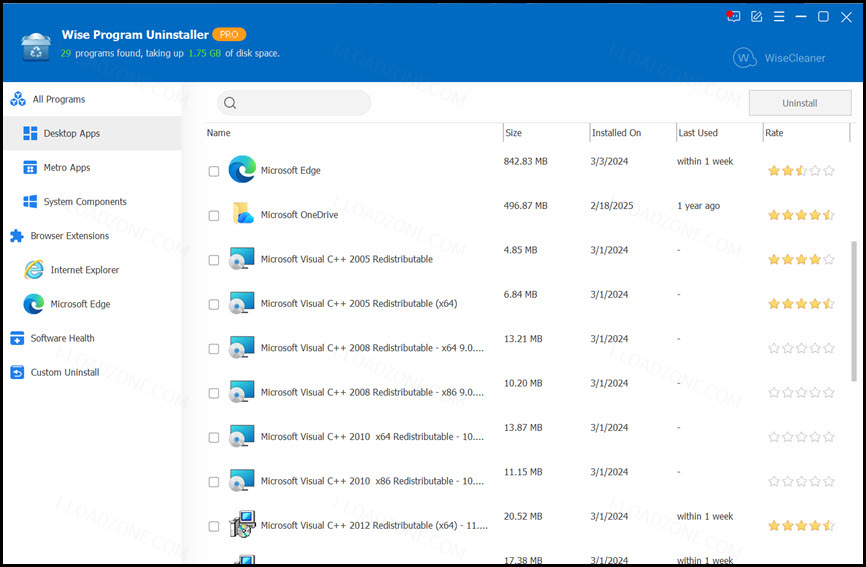Open the hamburger menu in title bar
866x567 pixels.
(x=779, y=17)
